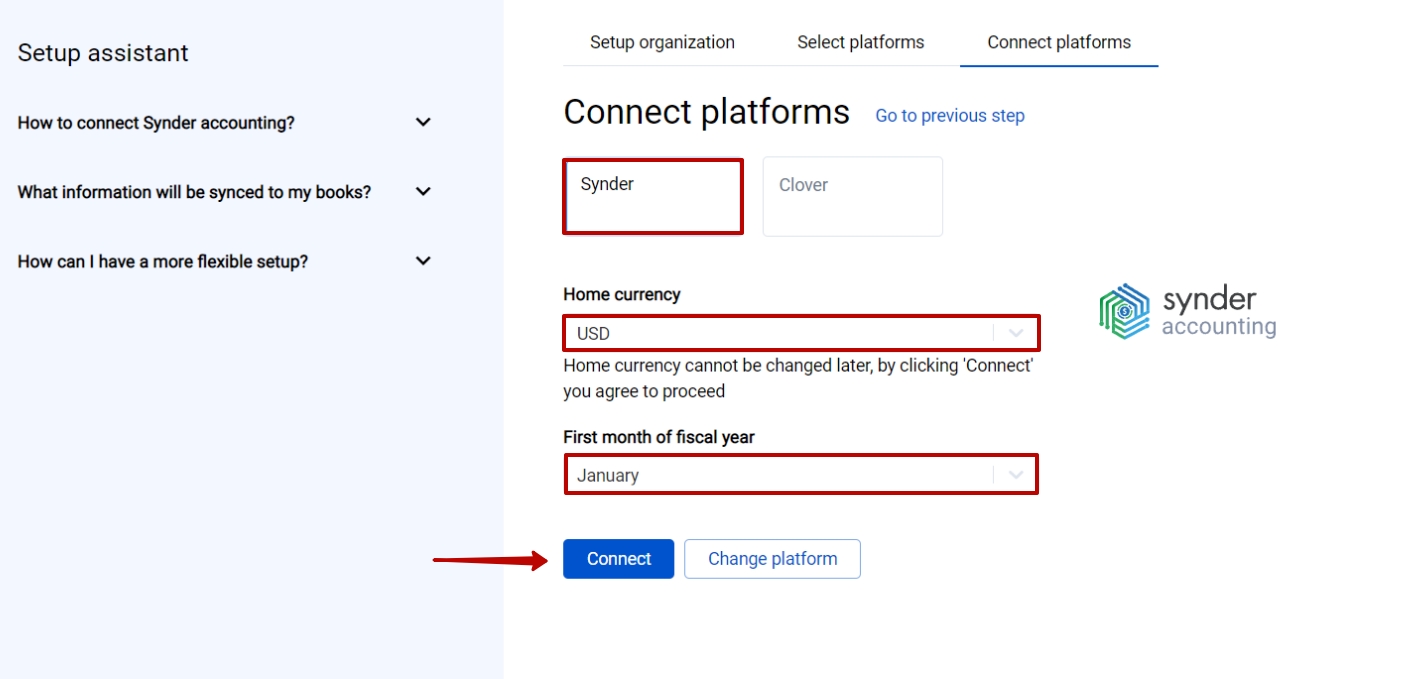This screenshot has height=679, width=1428.
Task: Expand 'How can I have a more flexible setup?' chevron
Action: 423,261
